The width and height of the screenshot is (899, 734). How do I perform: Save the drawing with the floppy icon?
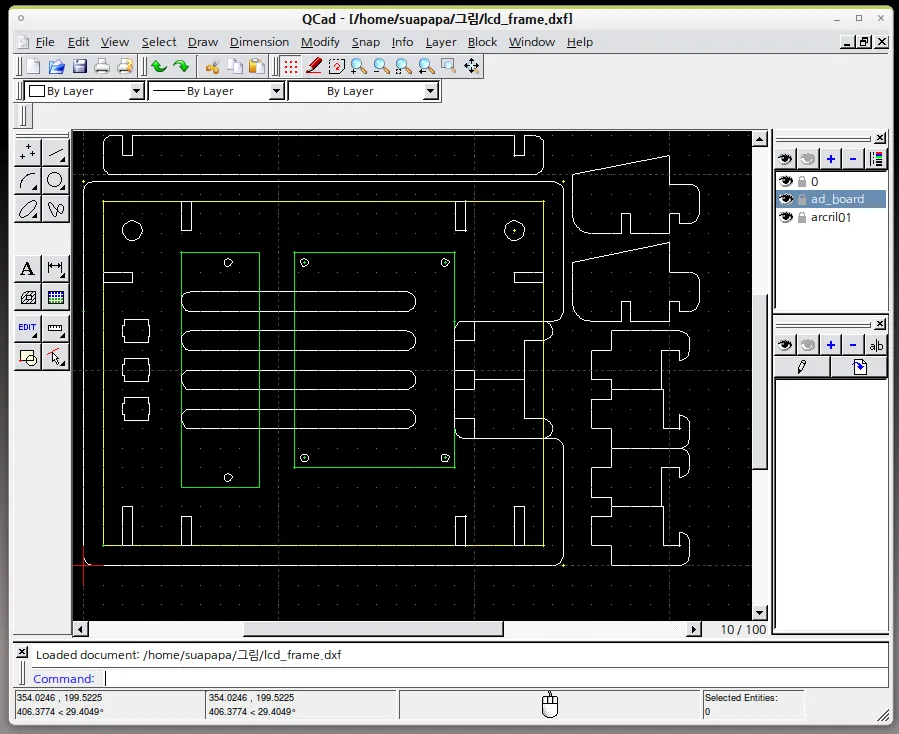[x=79, y=66]
